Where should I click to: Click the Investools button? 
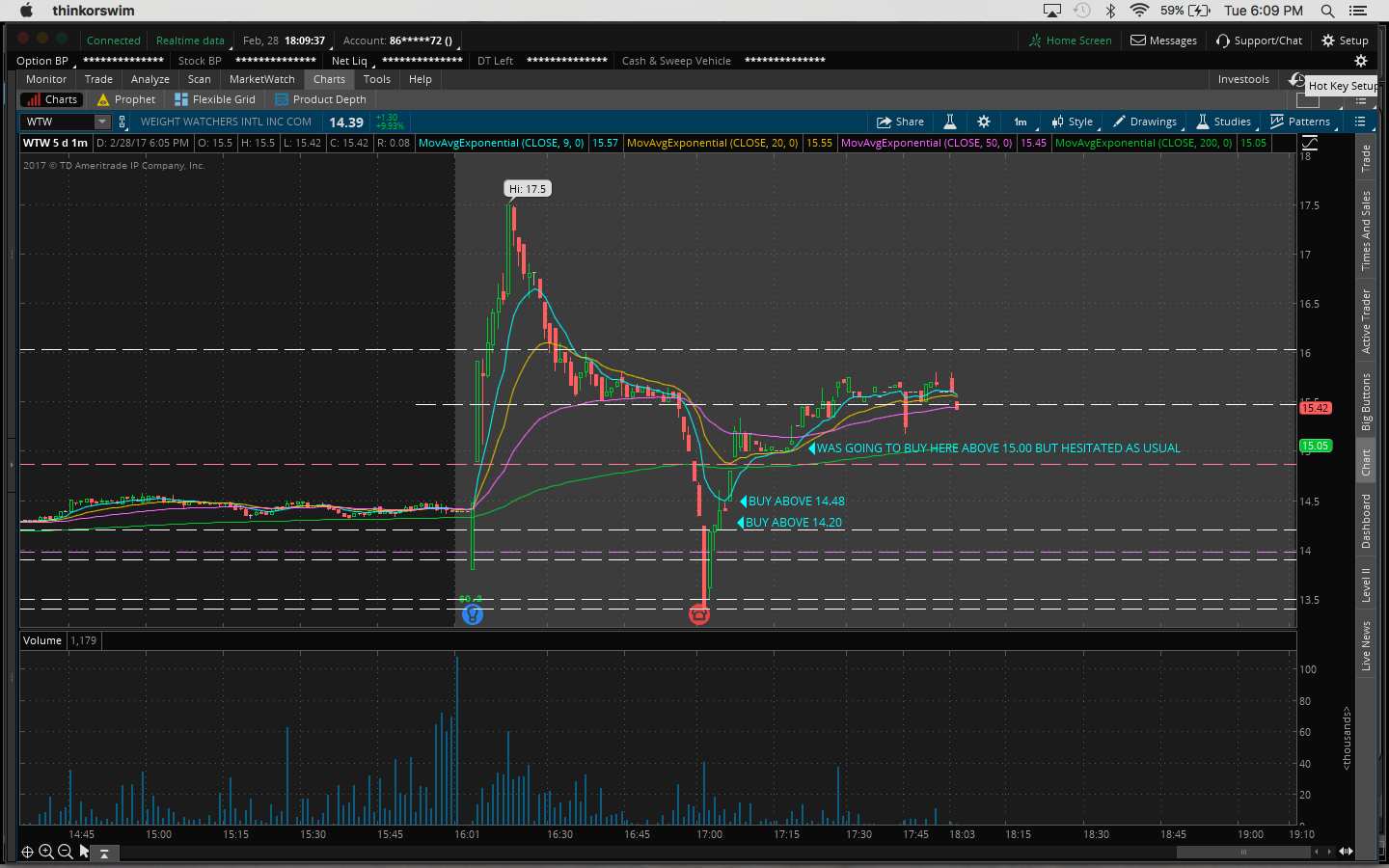[x=1243, y=79]
